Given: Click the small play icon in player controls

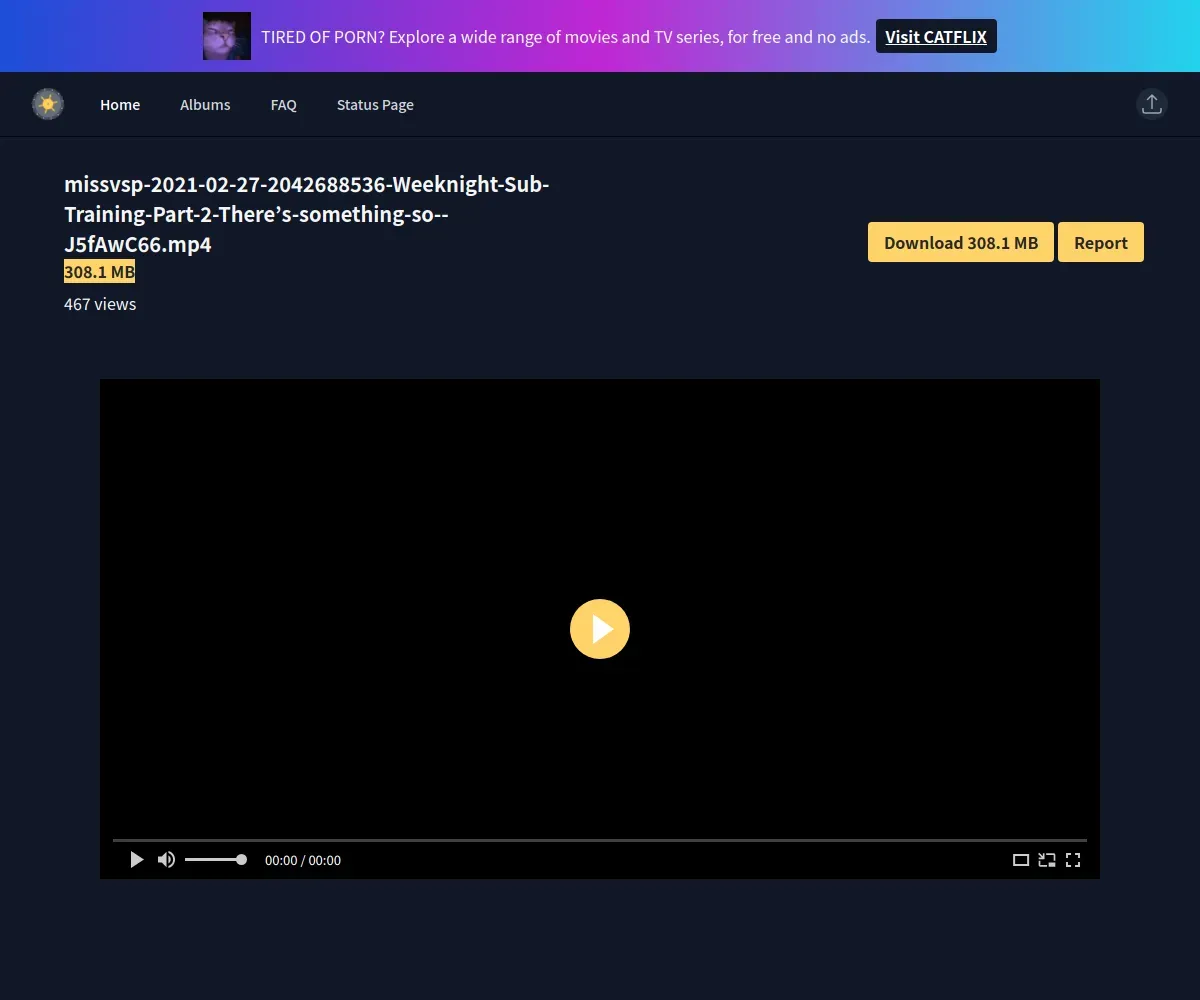Looking at the screenshot, I should (137, 860).
